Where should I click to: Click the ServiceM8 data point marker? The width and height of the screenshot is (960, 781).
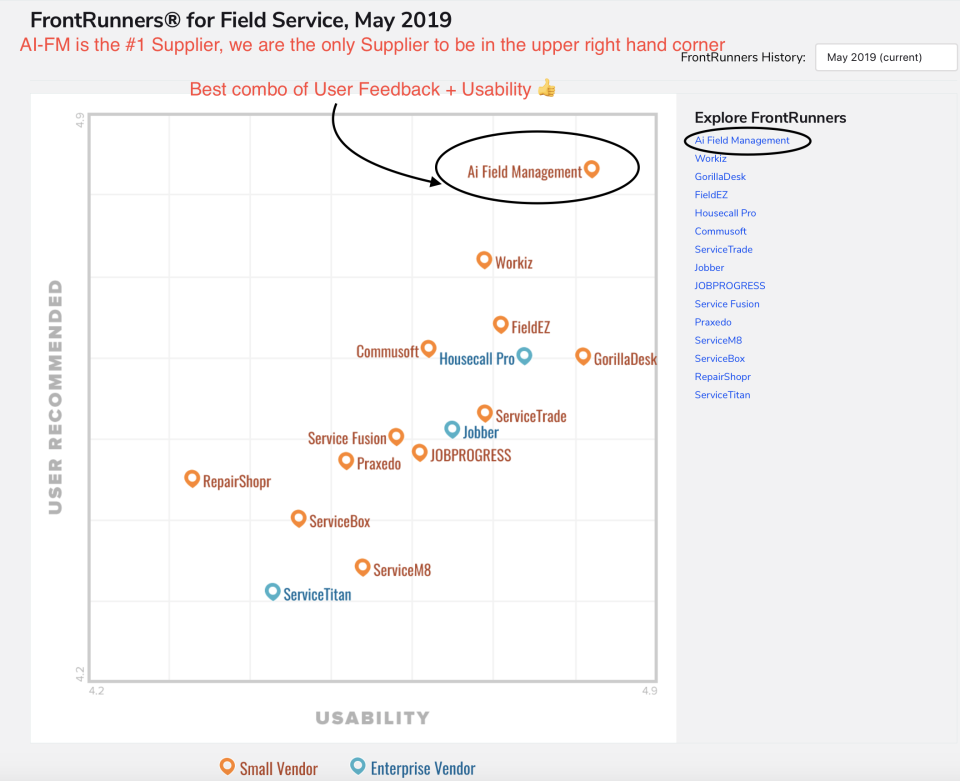tap(362, 566)
